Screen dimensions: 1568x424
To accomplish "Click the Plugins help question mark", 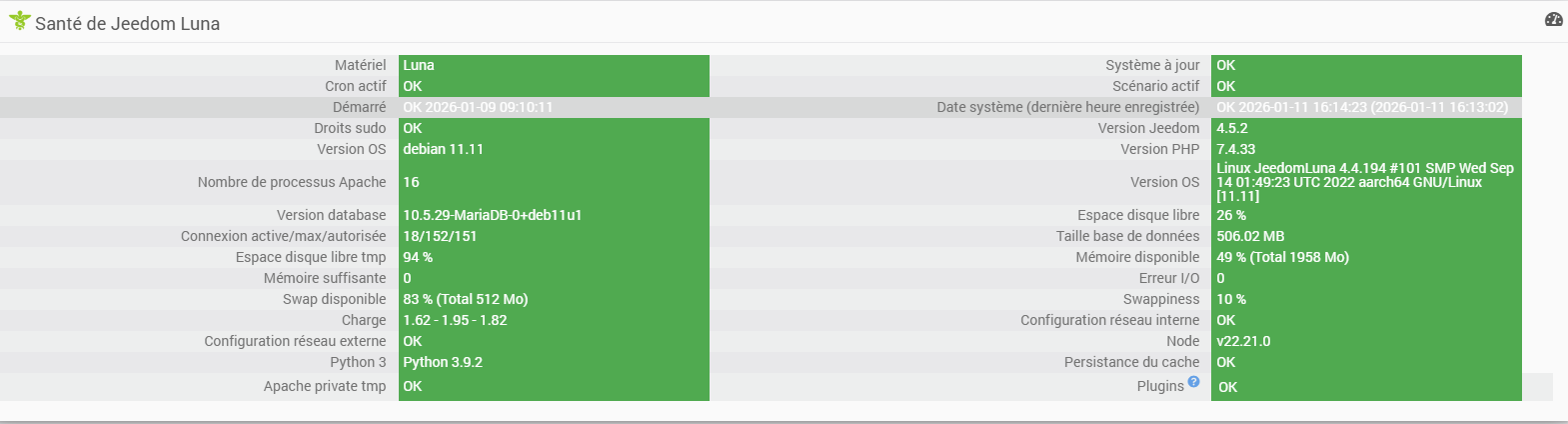I will point(1193,381).
